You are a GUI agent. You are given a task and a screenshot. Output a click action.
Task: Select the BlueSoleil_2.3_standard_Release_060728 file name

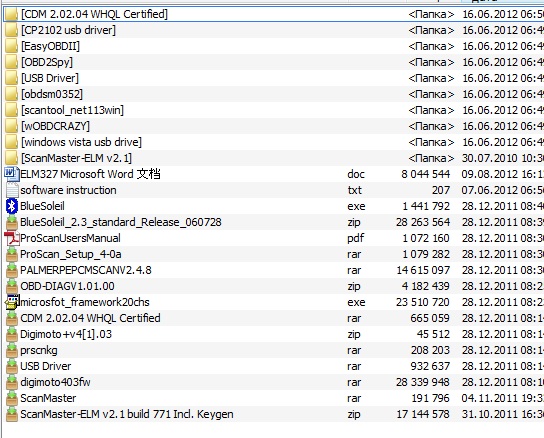tap(121, 222)
